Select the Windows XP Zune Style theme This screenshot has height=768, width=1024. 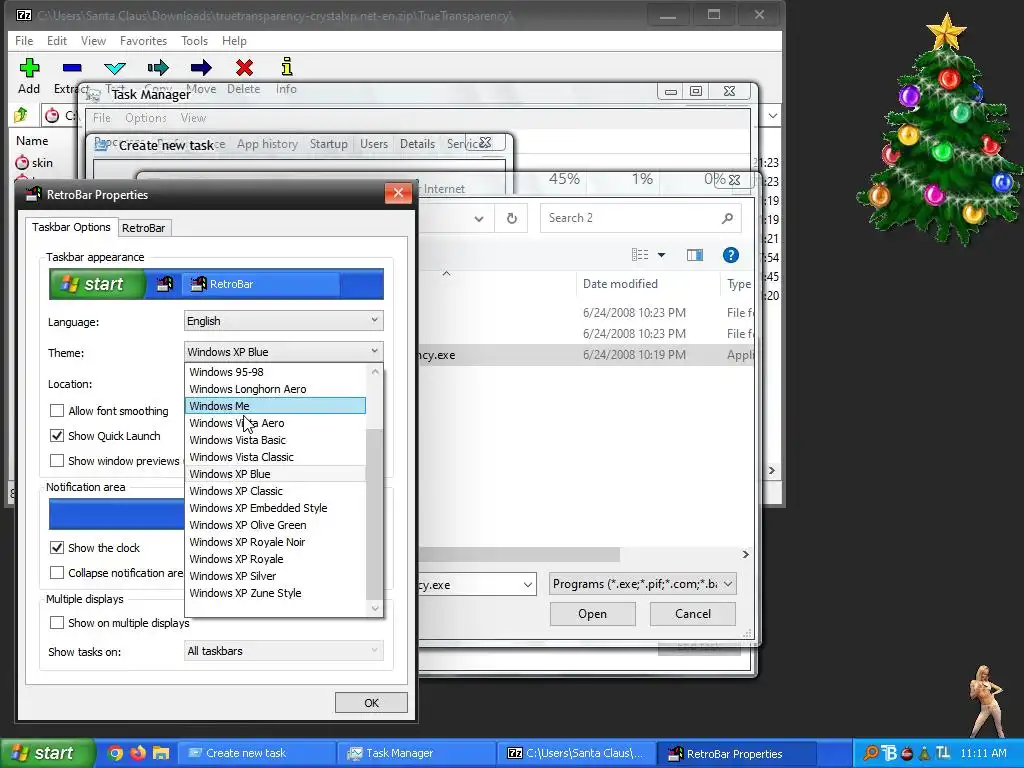pos(275,592)
